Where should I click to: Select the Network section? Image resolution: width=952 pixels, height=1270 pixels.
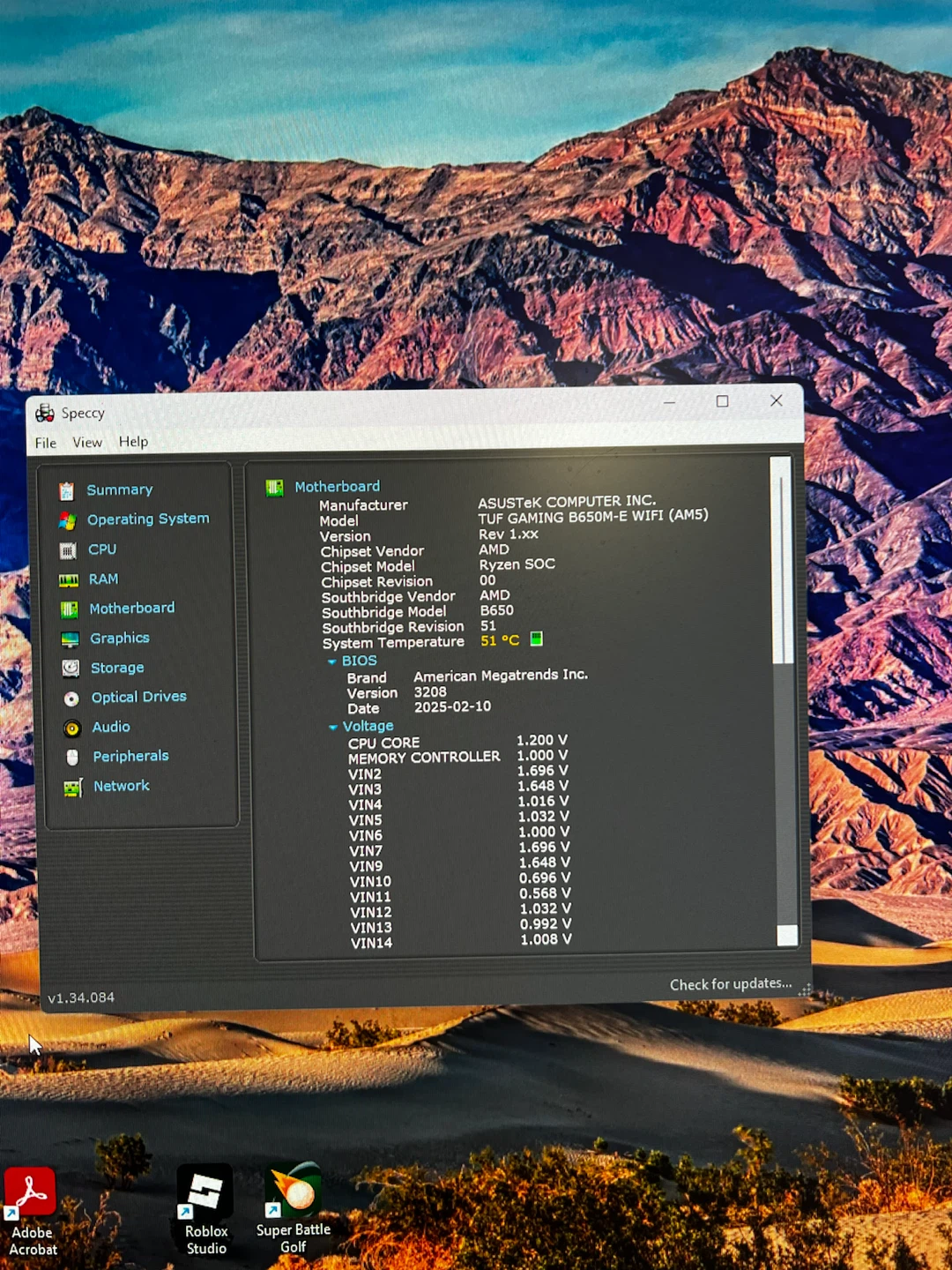pyautogui.click(x=107, y=787)
